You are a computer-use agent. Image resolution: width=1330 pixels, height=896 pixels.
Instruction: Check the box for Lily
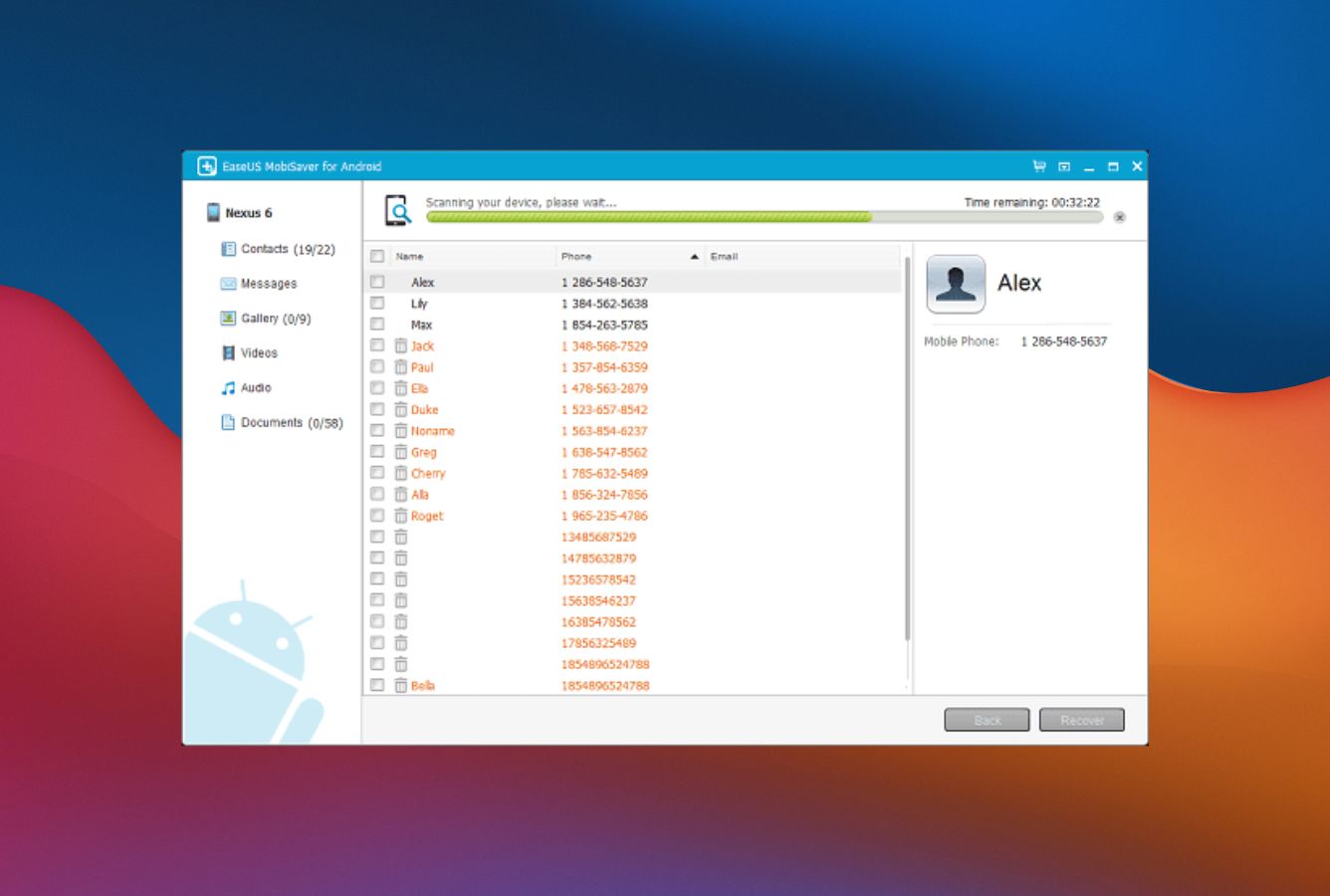click(377, 303)
